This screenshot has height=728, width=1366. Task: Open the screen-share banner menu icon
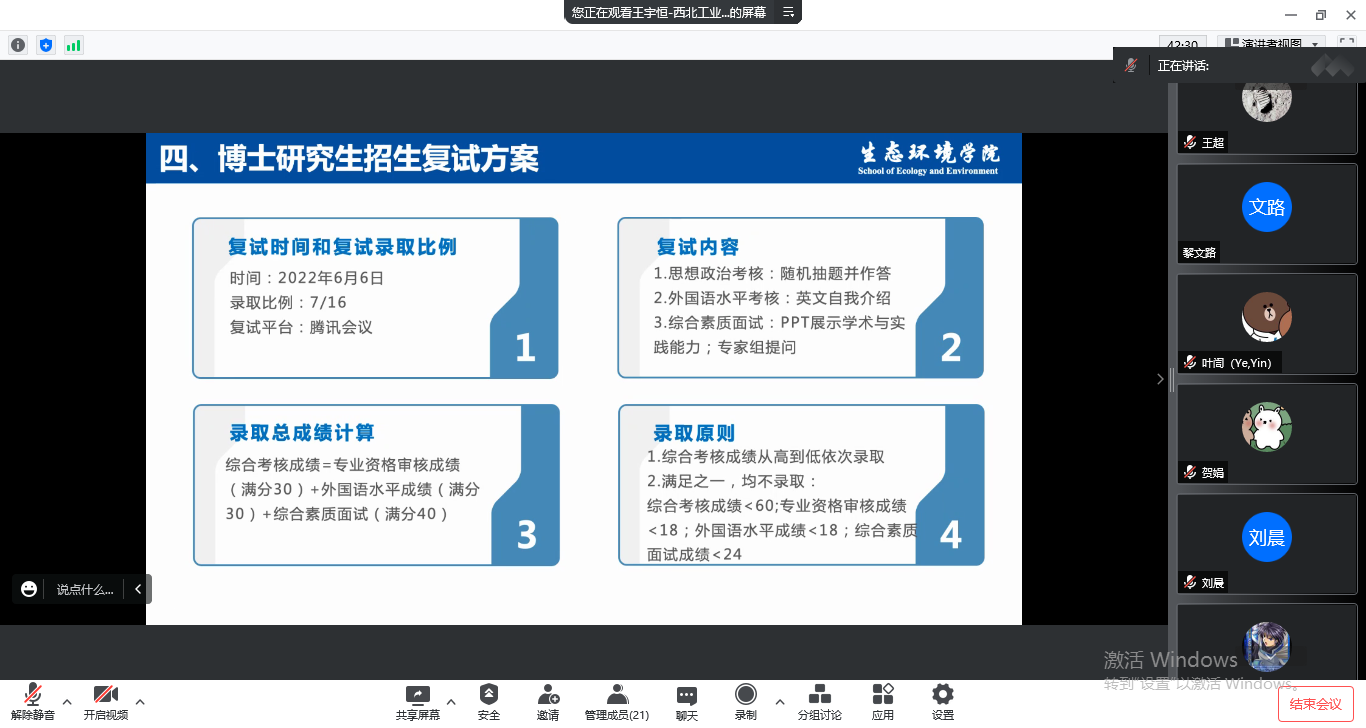coord(788,12)
